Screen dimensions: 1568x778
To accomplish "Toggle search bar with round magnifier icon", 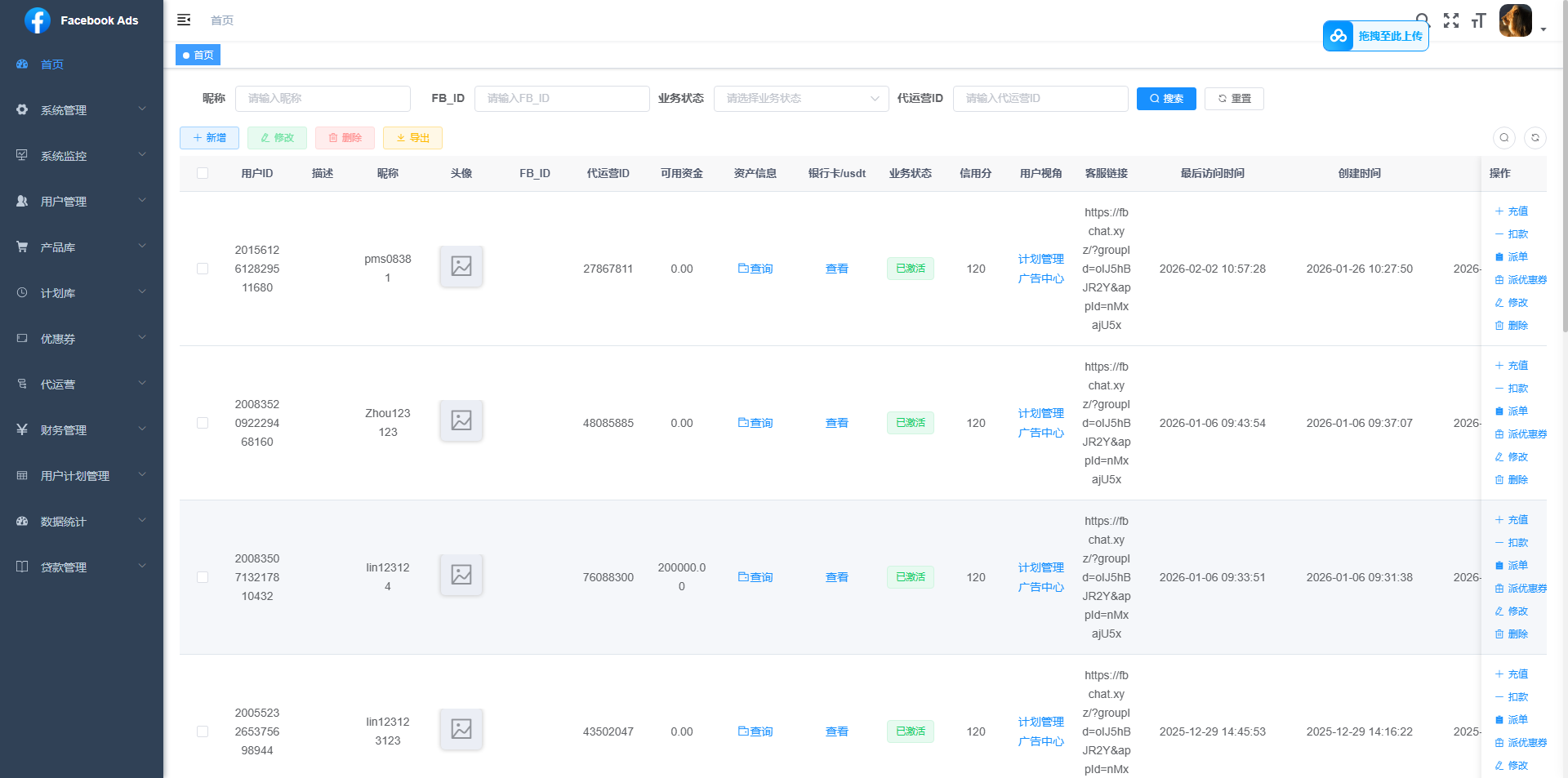I will tap(1504, 138).
